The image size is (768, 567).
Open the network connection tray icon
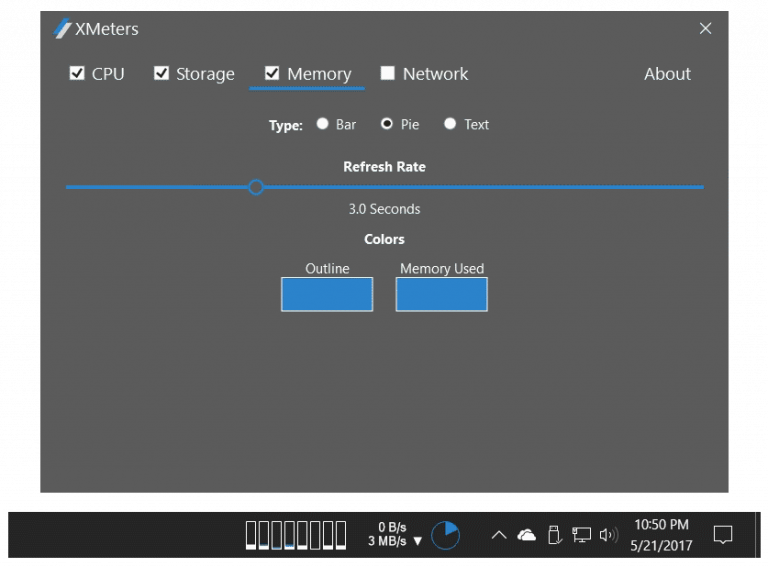[x=582, y=535]
